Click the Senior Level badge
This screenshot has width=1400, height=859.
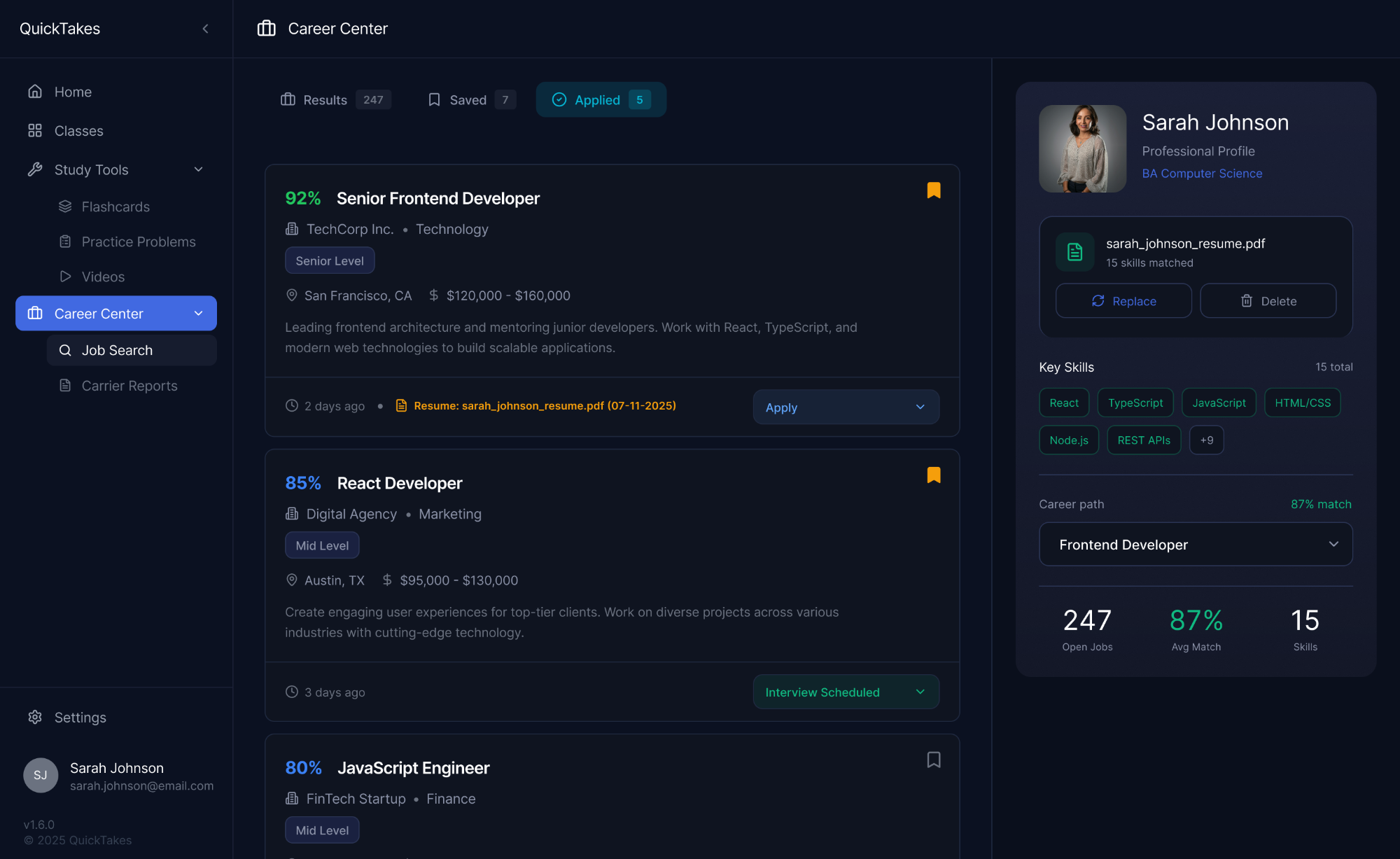coord(330,260)
